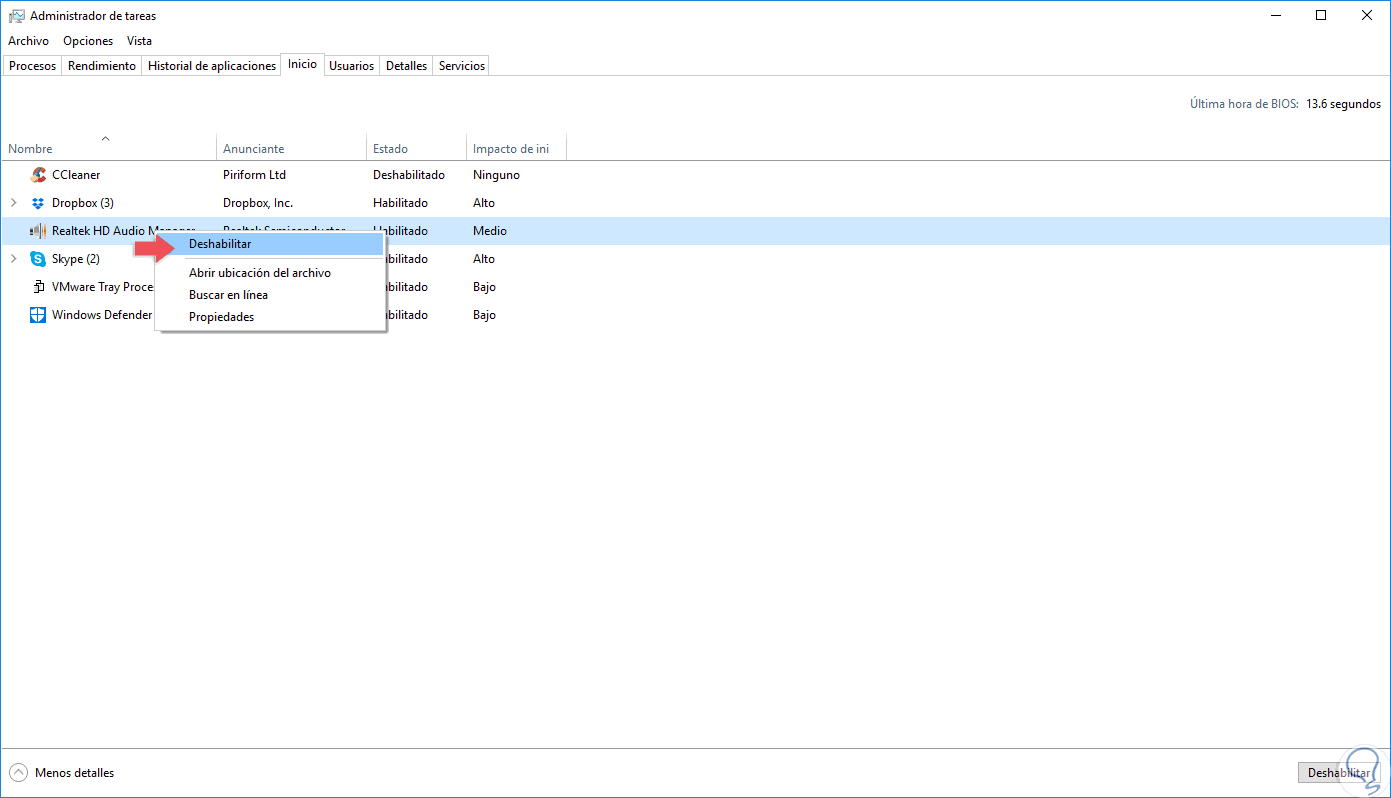The image size is (1391, 798).
Task: Maximize the Administrador de tareas window
Action: pos(1322,15)
